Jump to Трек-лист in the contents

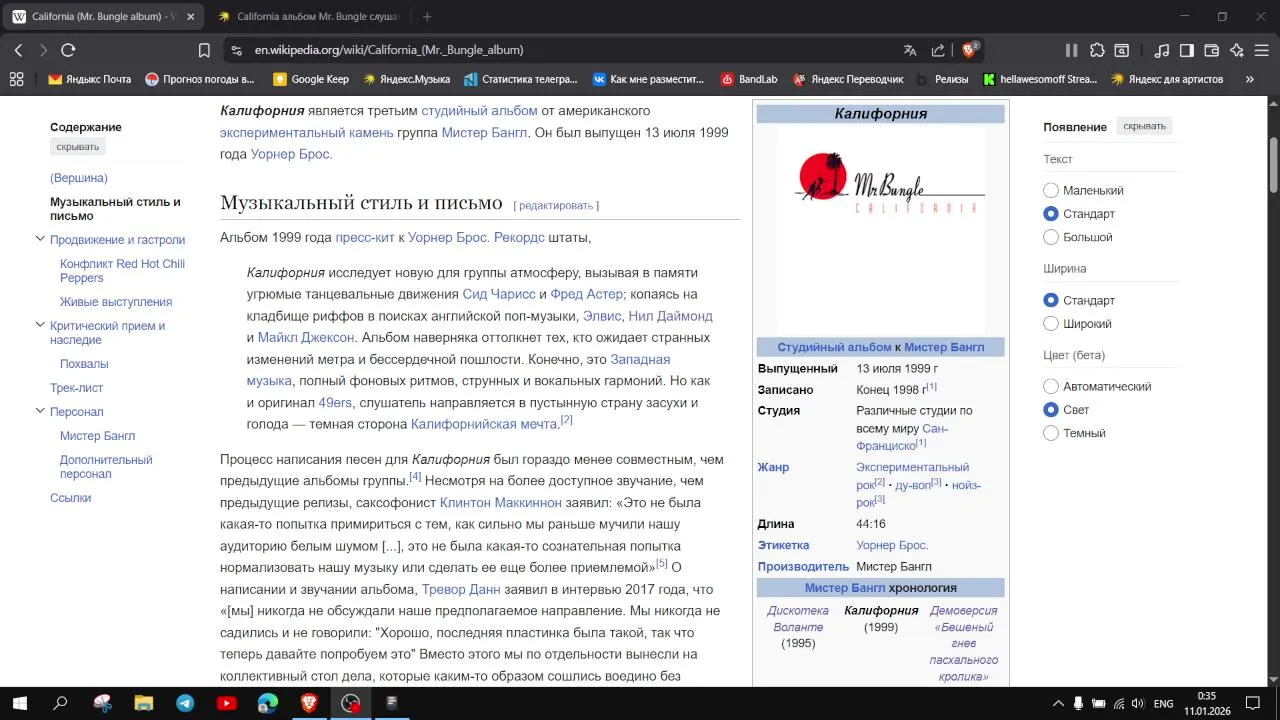point(77,388)
